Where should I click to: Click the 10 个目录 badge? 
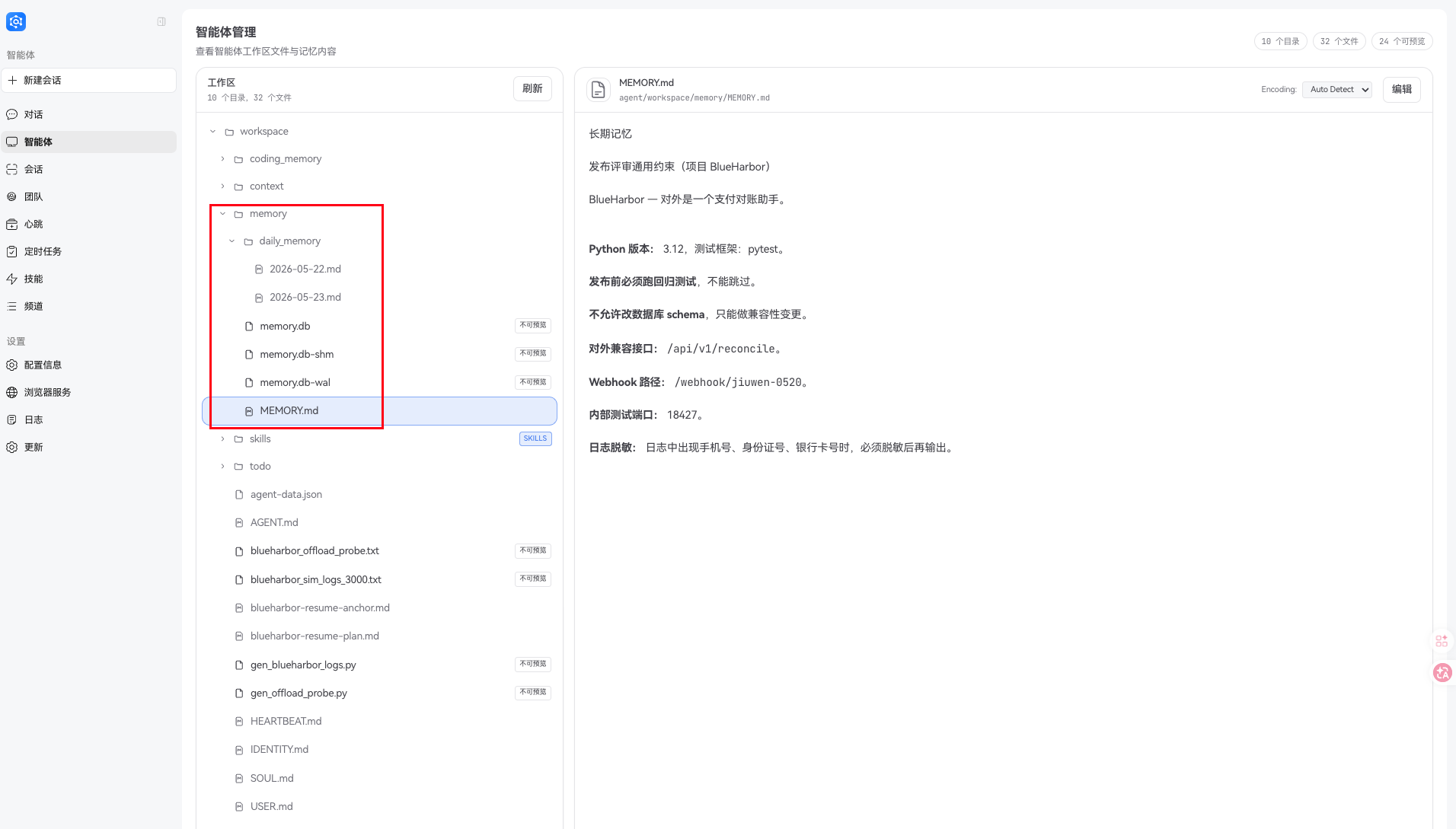(x=1280, y=41)
